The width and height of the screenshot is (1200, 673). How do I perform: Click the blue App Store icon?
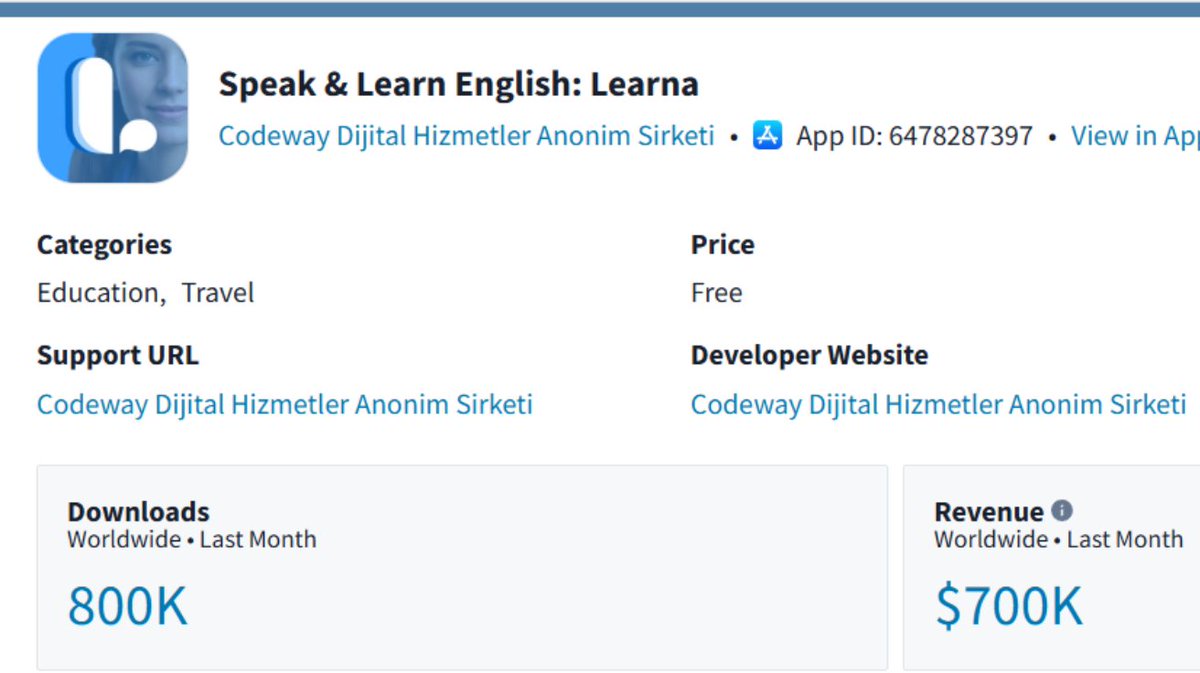tap(767, 136)
